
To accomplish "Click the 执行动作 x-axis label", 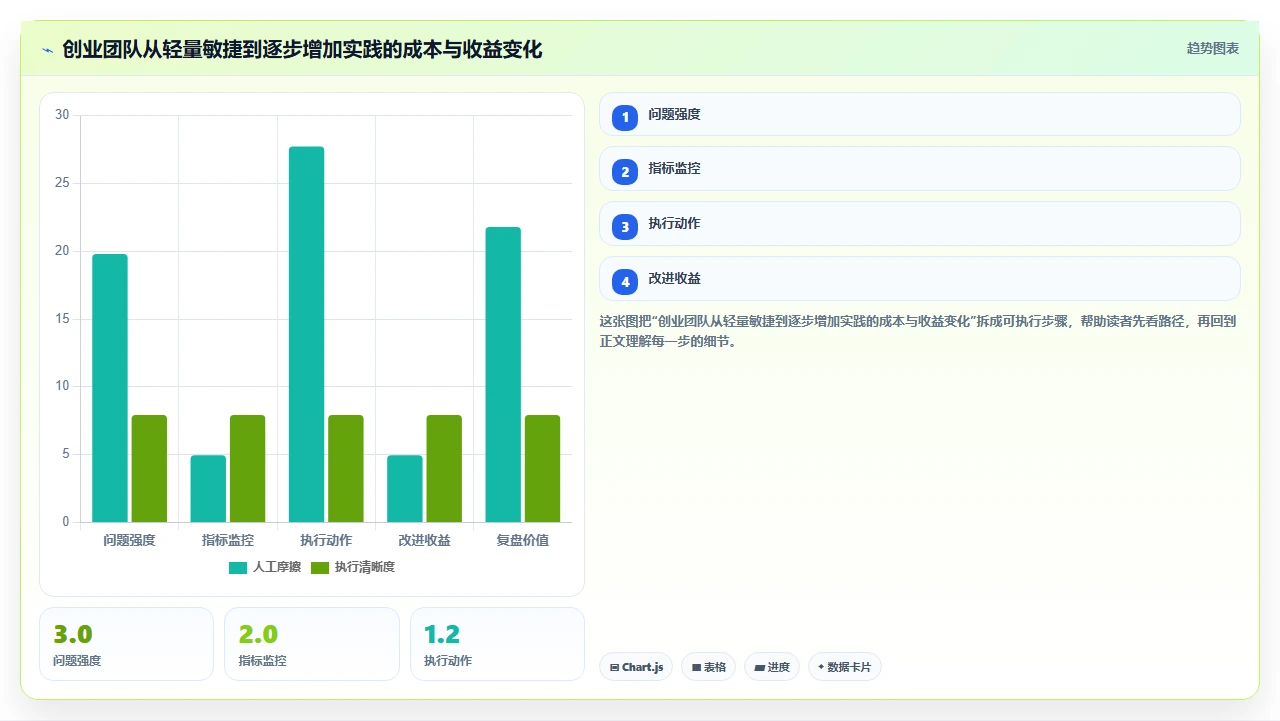I will pos(326,540).
